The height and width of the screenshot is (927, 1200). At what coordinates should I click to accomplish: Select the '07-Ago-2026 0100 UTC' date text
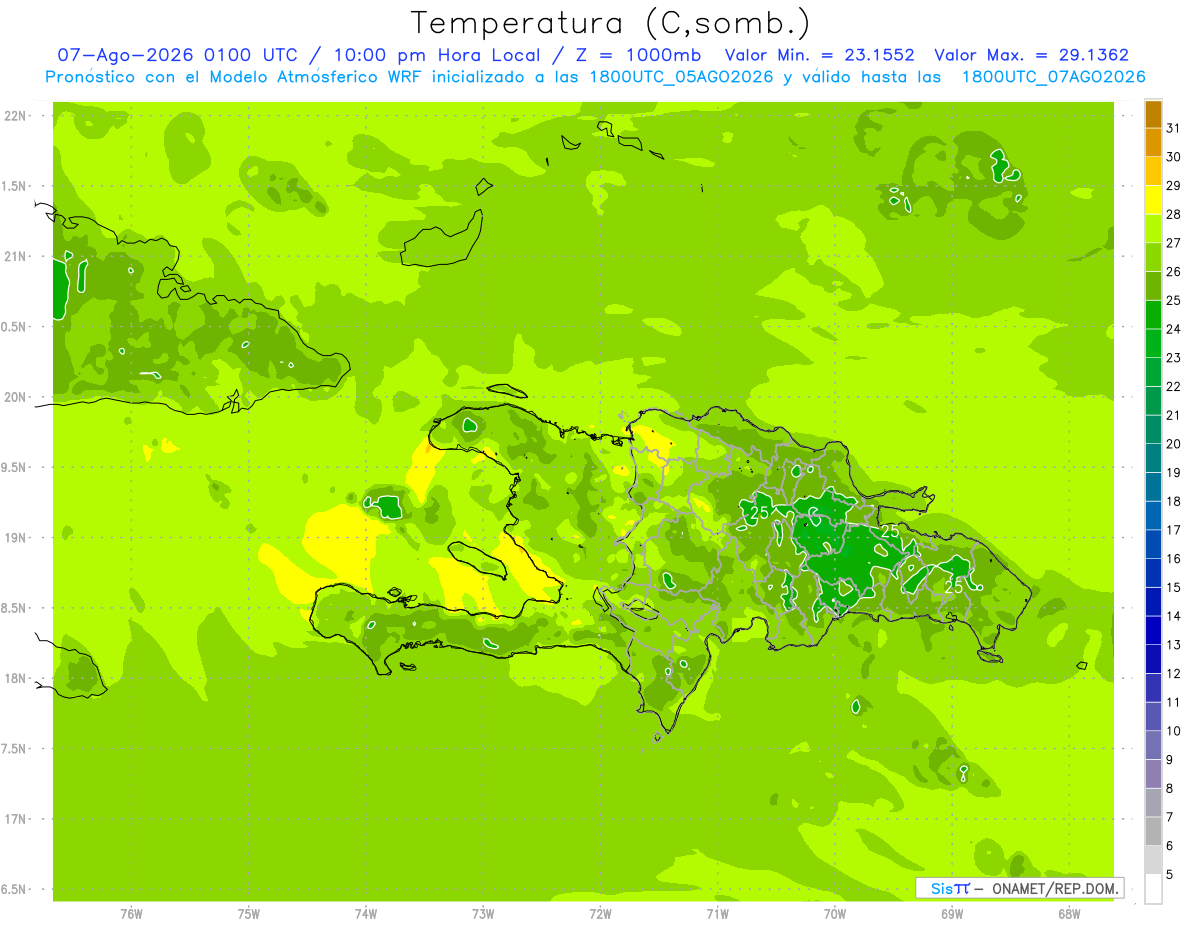177,55
